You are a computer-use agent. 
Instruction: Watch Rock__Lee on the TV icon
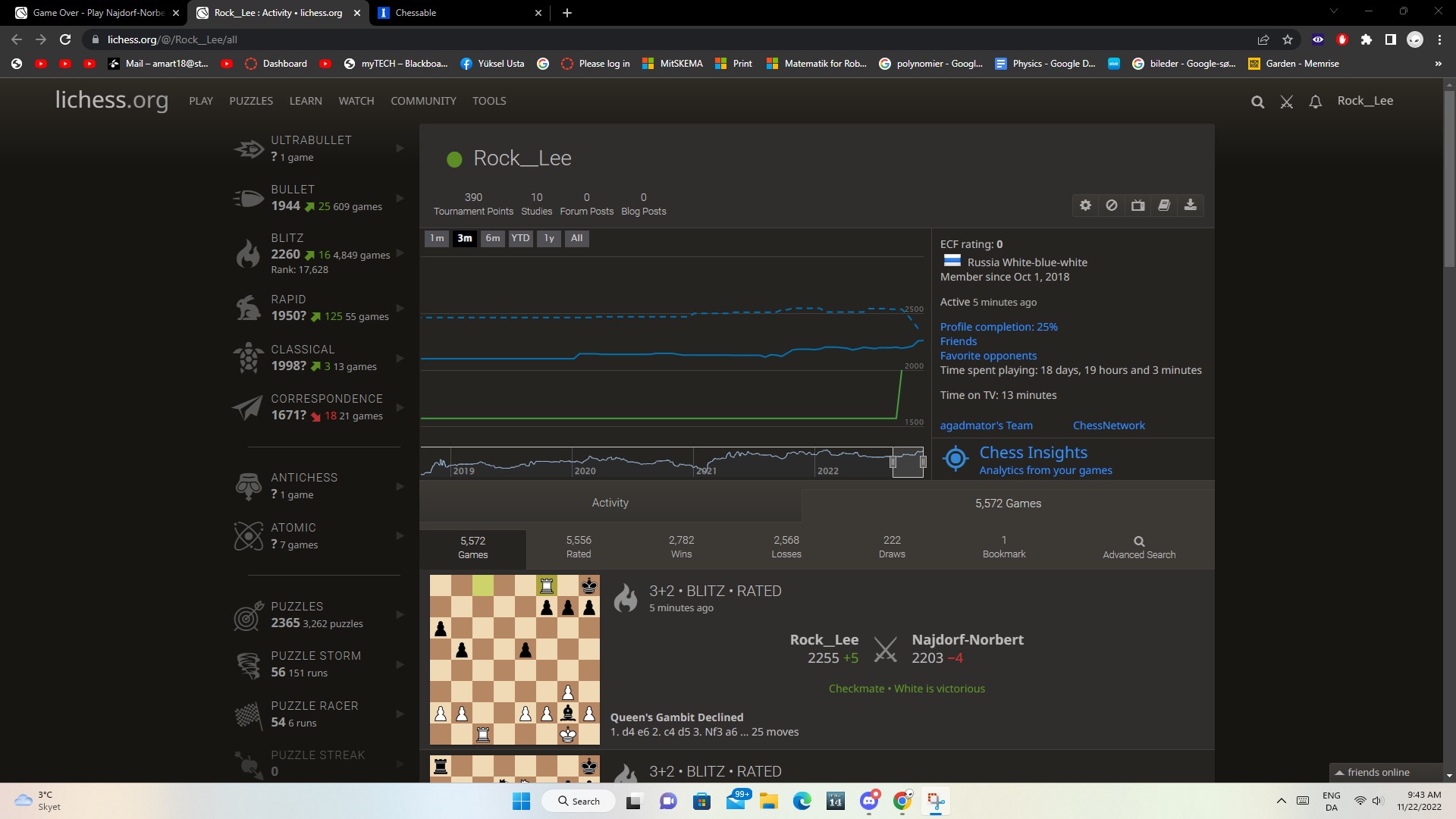(x=1137, y=205)
